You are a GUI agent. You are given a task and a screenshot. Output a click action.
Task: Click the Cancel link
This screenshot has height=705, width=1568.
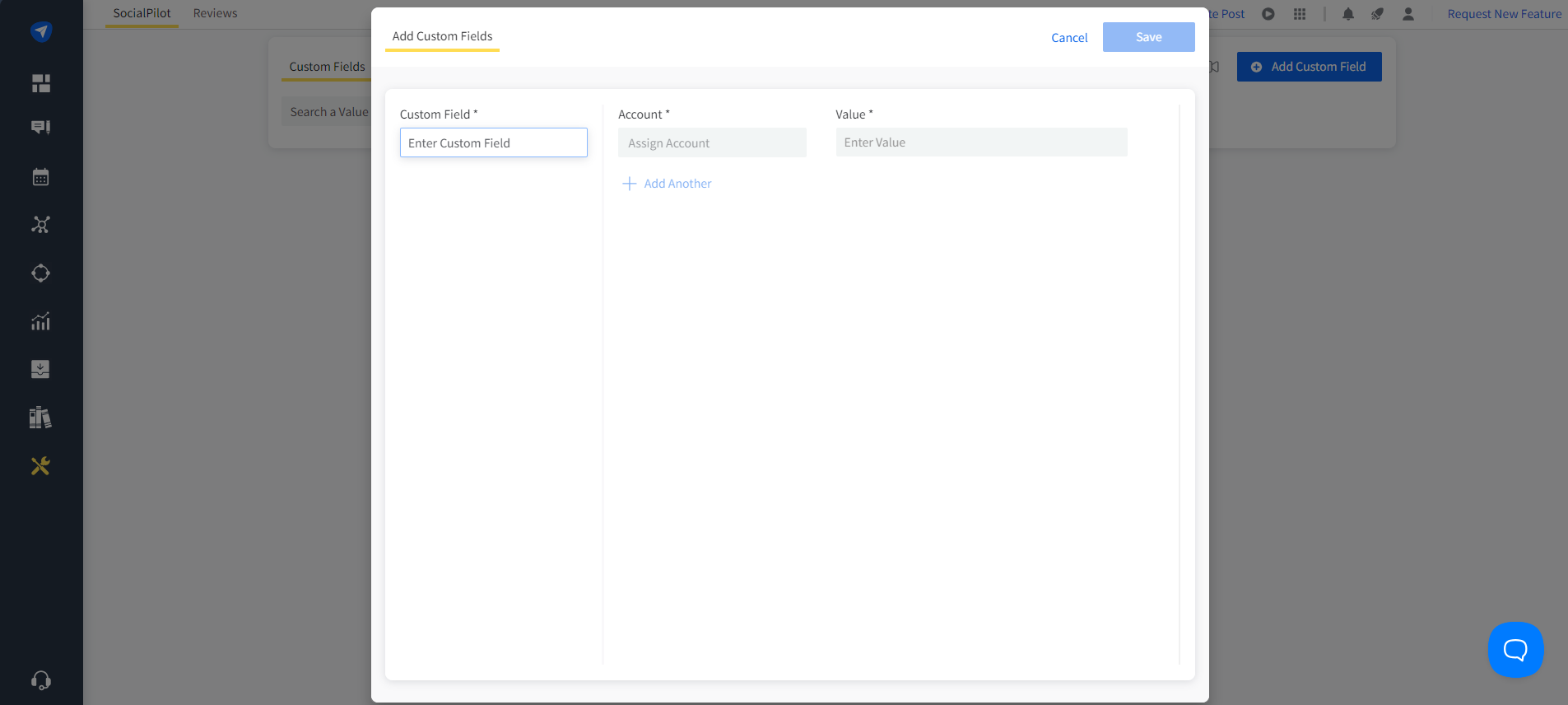pos(1069,38)
